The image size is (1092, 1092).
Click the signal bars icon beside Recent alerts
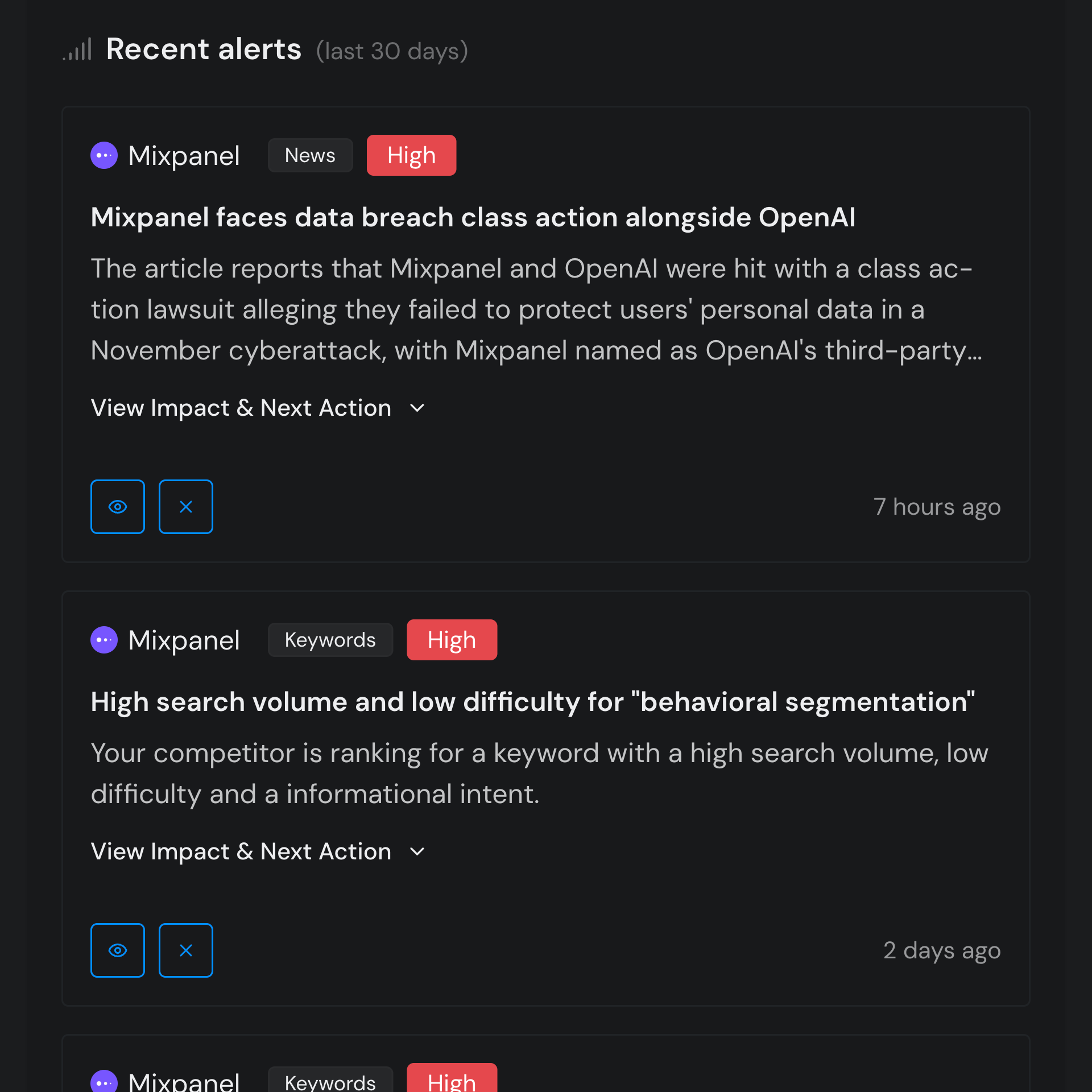[x=78, y=49]
